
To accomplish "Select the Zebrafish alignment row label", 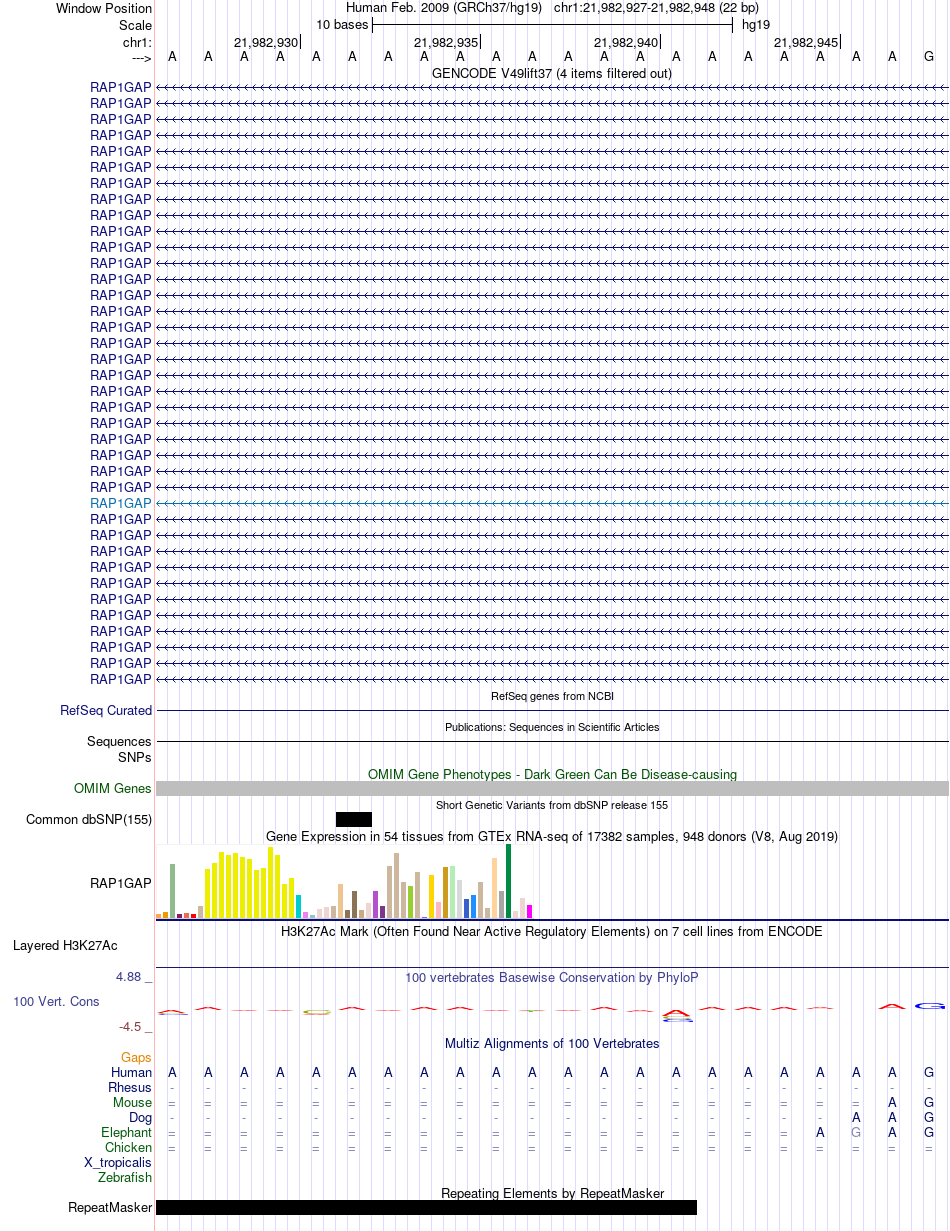I will coord(126,1177).
